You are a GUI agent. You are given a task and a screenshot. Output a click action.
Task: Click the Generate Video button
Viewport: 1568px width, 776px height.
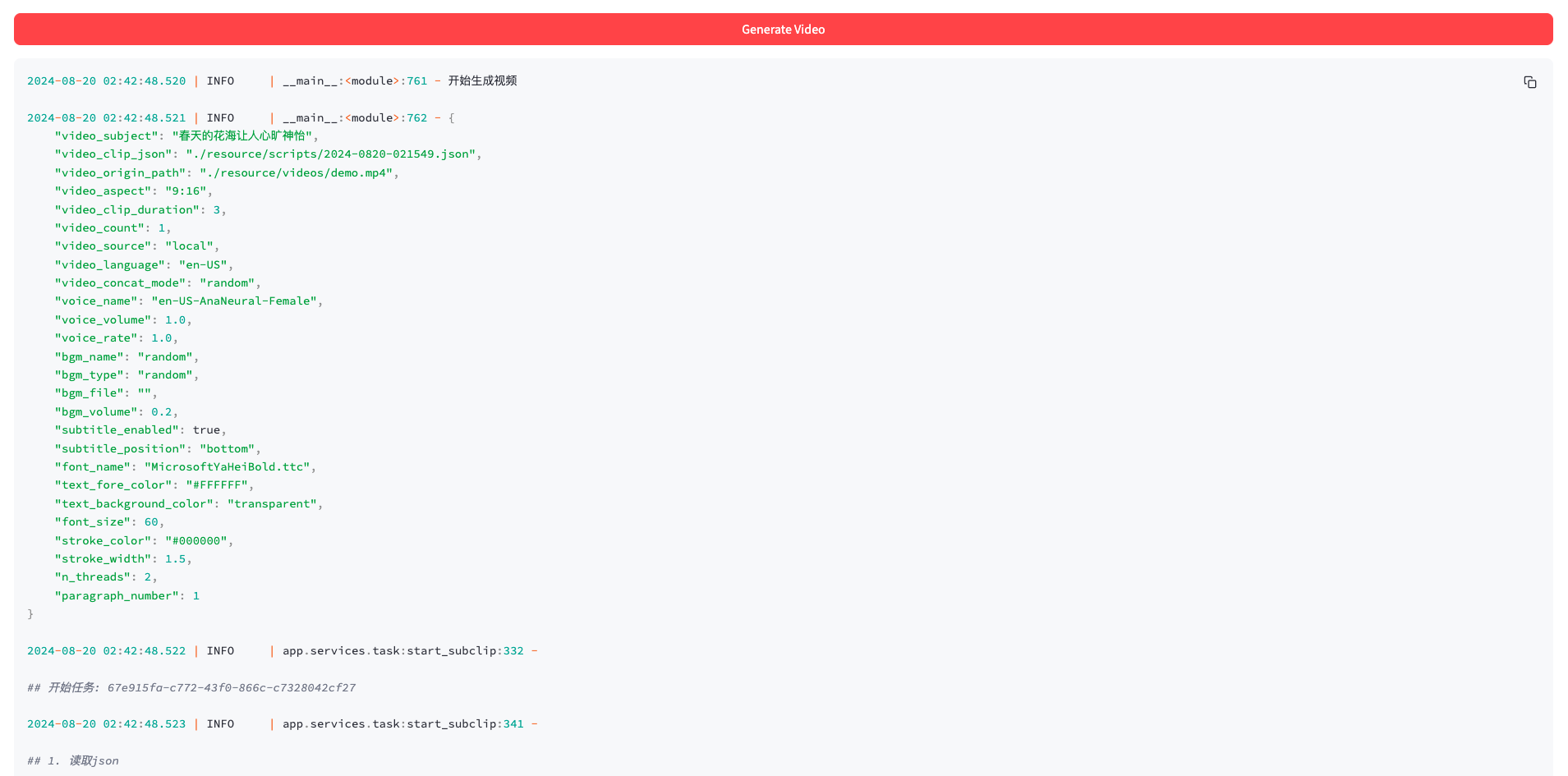(783, 30)
